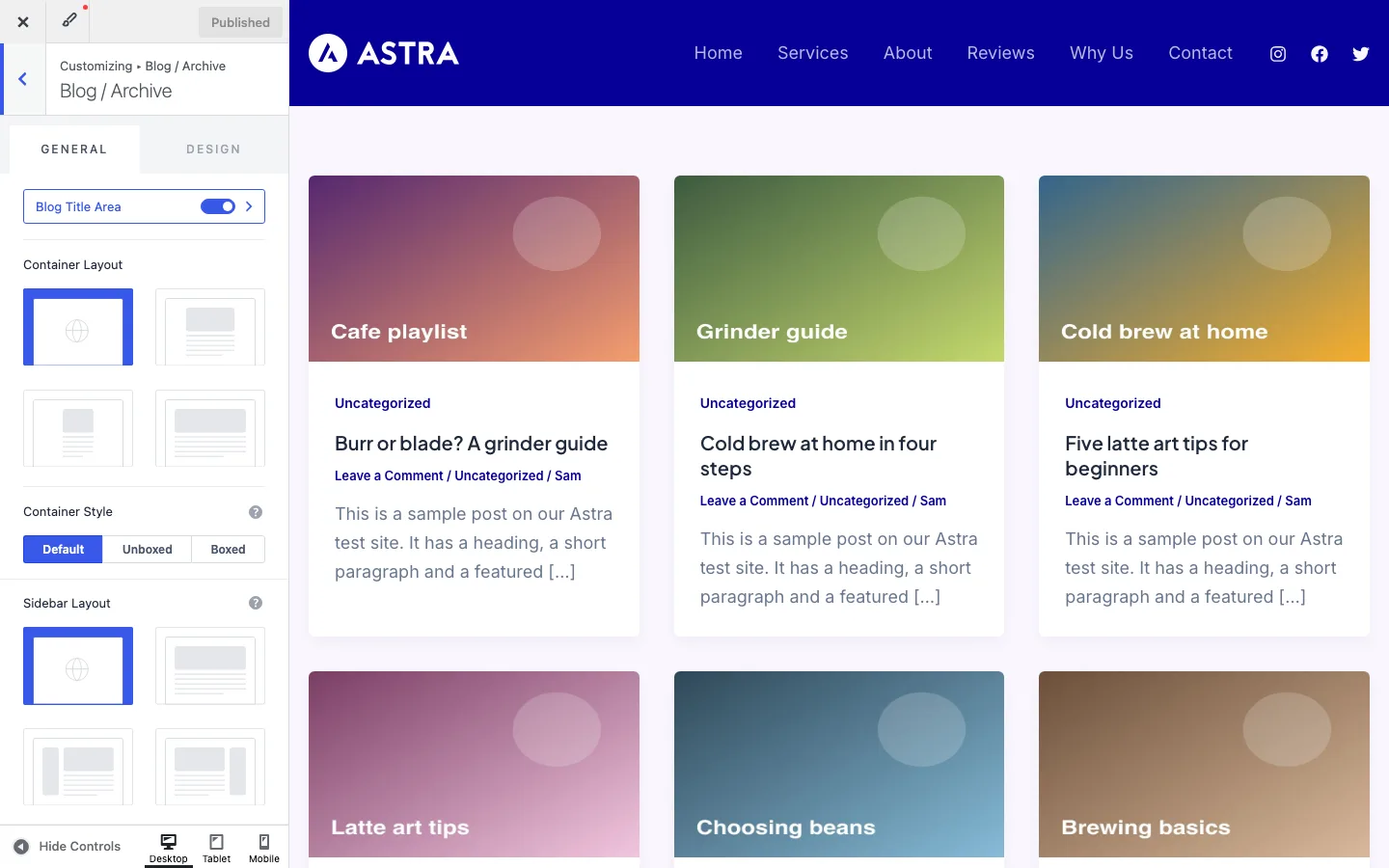This screenshot has height=868, width=1389.
Task: Open the Services menu item
Action: pyautogui.click(x=813, y=53)
